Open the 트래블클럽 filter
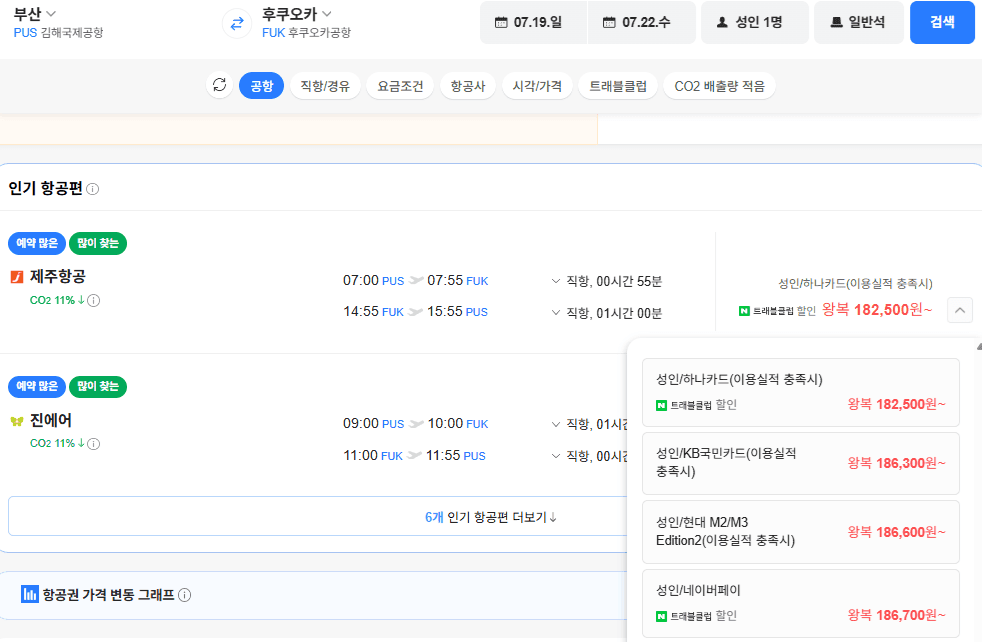The width and height of the screenshot is (982, 642). [618, 86]
